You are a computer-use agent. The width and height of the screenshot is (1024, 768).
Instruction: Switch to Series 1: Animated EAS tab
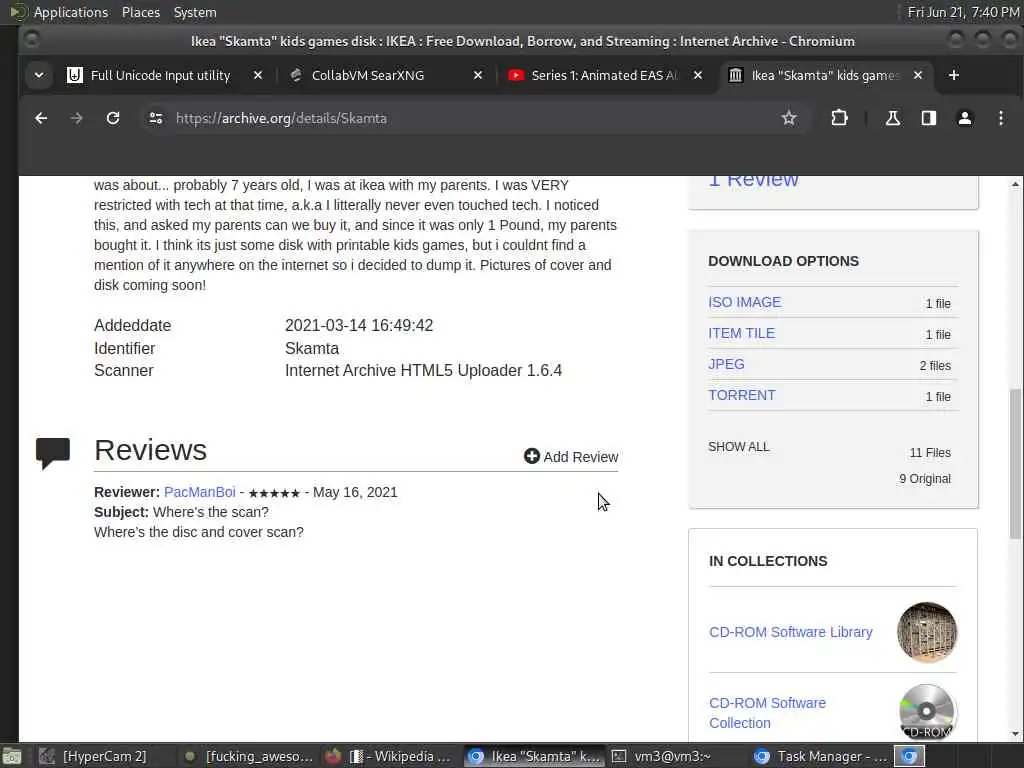tap(604, 75)
